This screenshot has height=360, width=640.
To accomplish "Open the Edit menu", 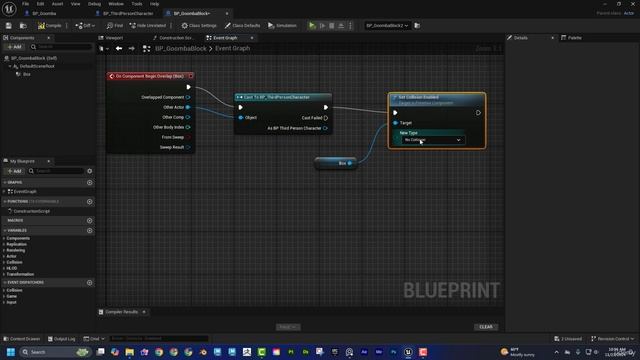I will tap(40, 4).
